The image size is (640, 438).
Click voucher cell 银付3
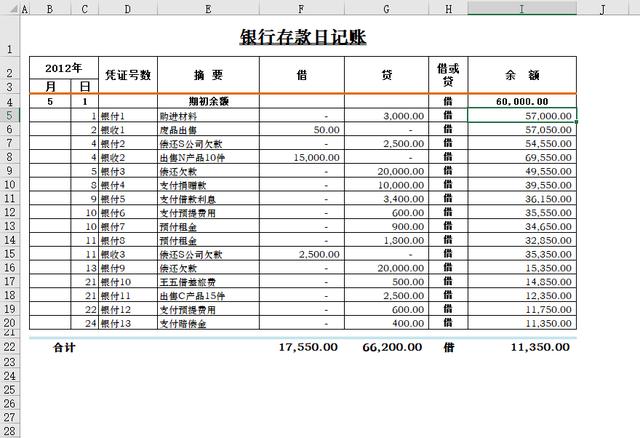[128, 171]
